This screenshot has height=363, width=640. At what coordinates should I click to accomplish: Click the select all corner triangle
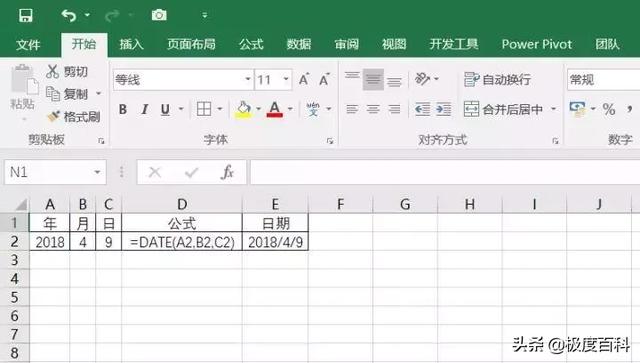[21, 204]
